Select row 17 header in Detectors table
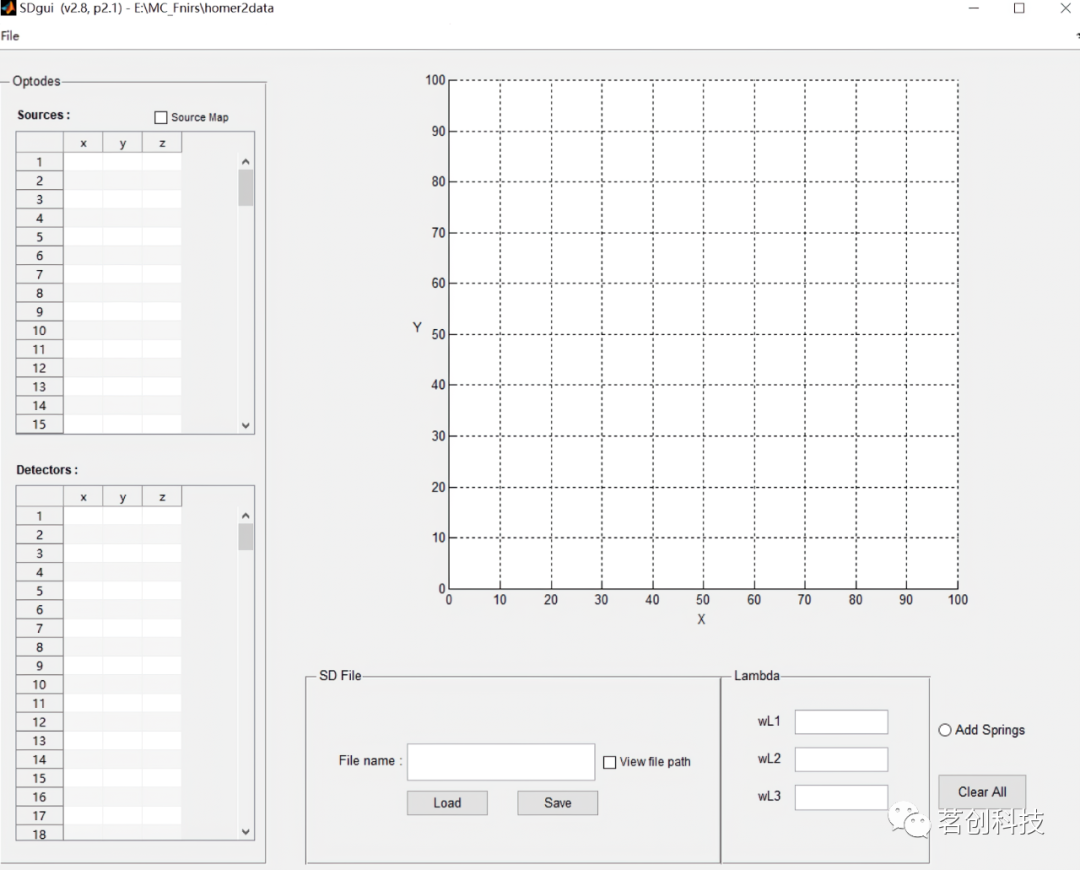 (x=39, y=816)
